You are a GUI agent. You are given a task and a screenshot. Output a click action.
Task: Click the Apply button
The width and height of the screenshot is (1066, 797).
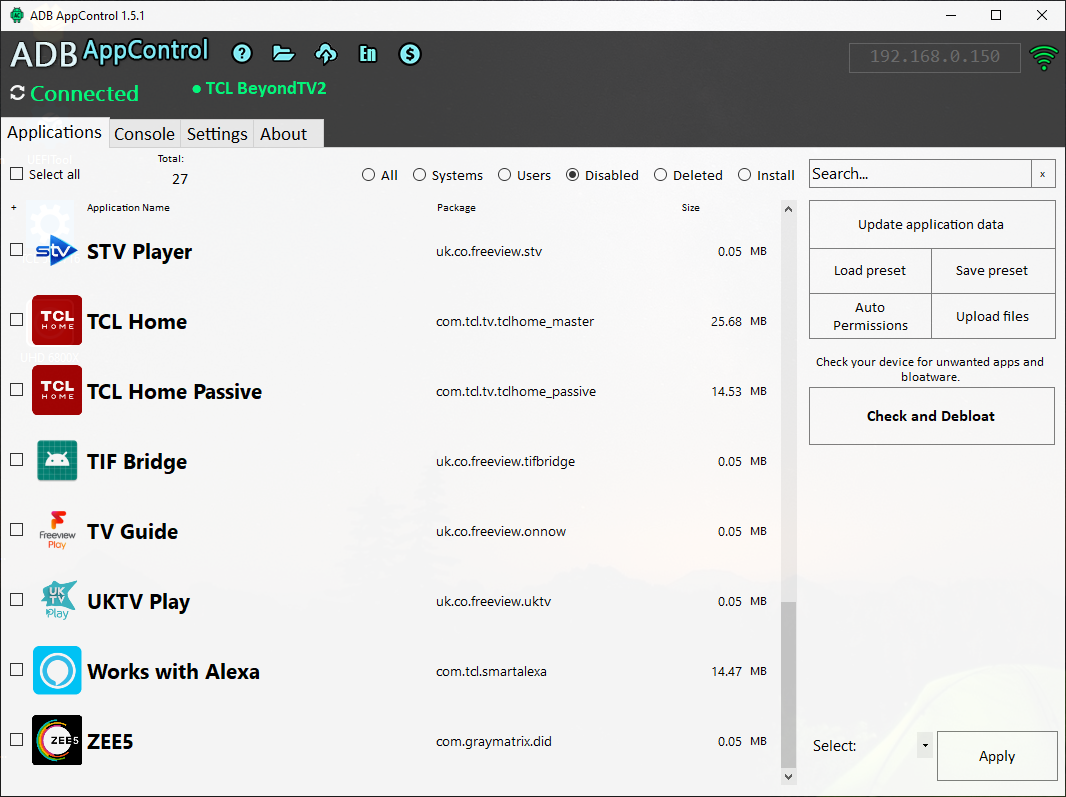(x=997, y=756)
